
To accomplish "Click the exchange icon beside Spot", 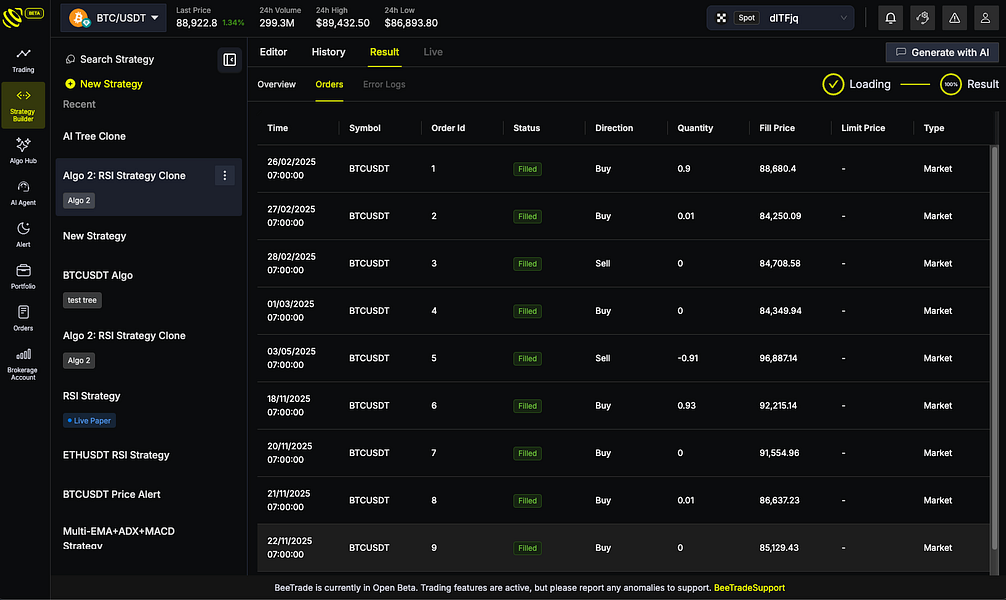I will pyautogui.click(x=721, y=18).
